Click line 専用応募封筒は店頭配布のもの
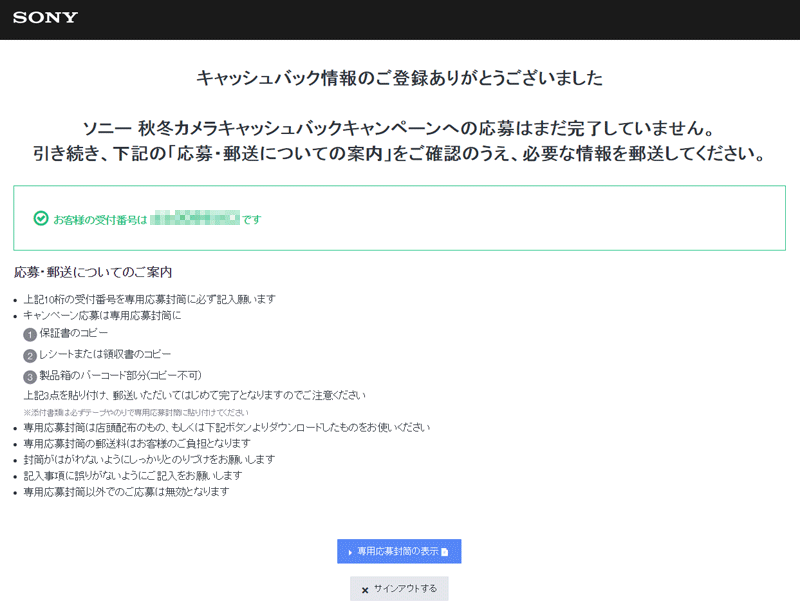Image resolution: width=800 pixels, height=608 pixels. click(227, 427)
